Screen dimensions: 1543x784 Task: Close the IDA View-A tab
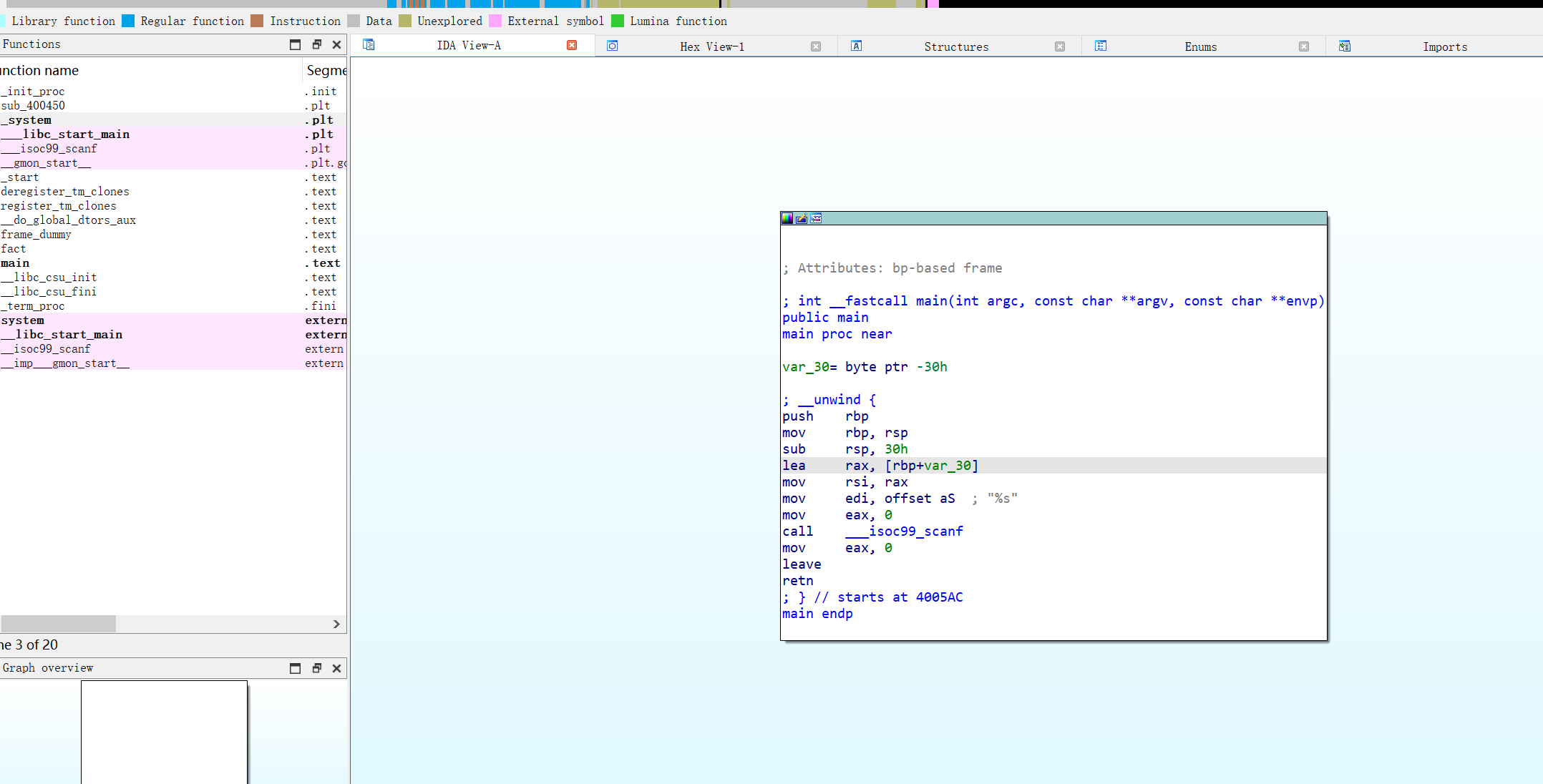(x=572, y=45)
